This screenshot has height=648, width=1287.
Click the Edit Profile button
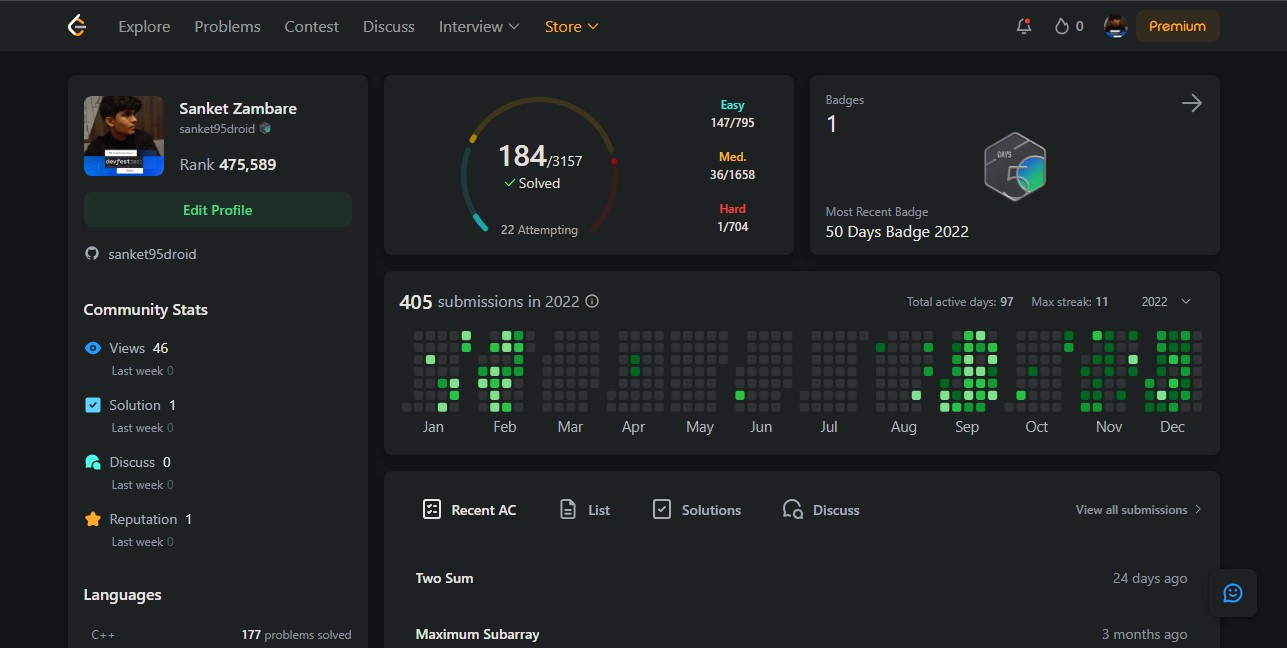(x=218, y=210)
